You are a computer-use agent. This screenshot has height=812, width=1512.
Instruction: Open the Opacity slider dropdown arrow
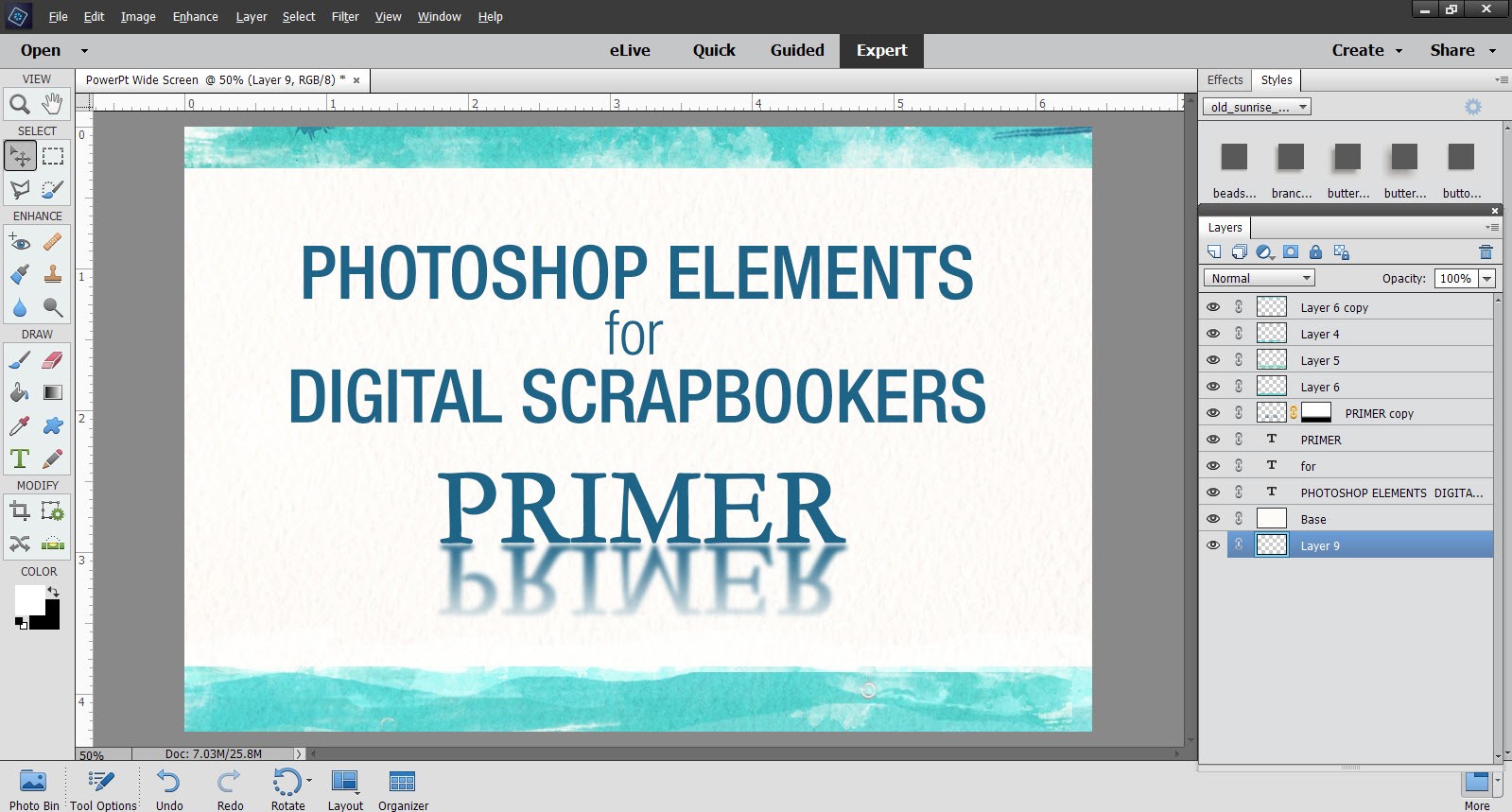click(1487, 278)
